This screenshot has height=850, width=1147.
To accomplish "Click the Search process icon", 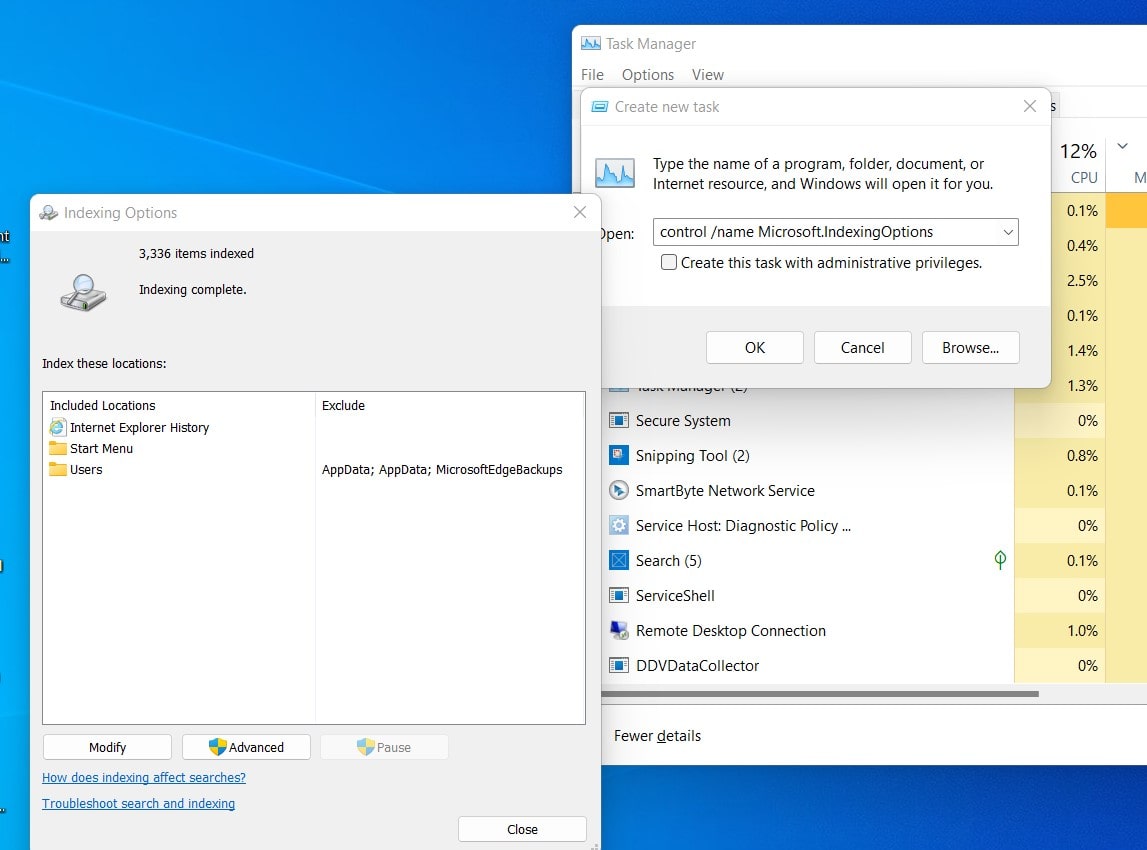I will pyautogui.click(x=619, y=561).
